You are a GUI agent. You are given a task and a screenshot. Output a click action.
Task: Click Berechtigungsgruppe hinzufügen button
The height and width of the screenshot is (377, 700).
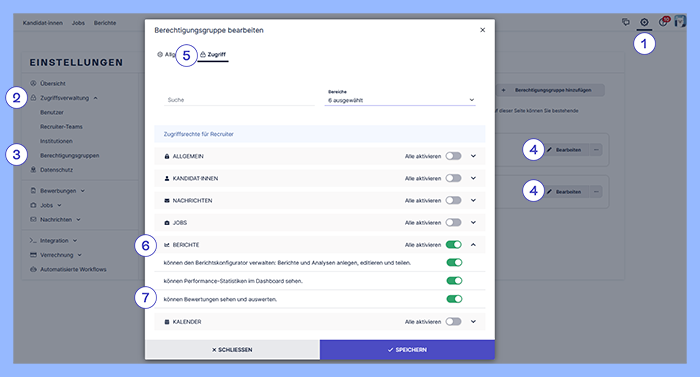[550, 90]
